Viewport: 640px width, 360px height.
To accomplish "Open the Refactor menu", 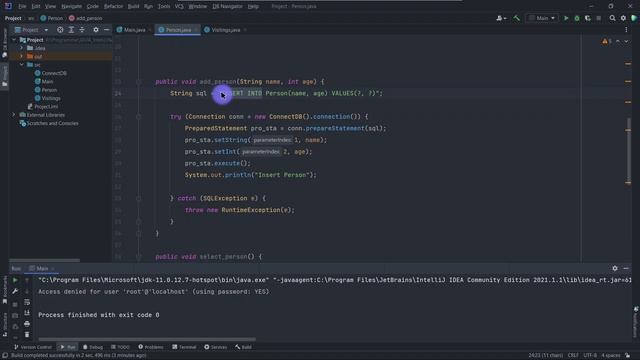I will point(113,7).
